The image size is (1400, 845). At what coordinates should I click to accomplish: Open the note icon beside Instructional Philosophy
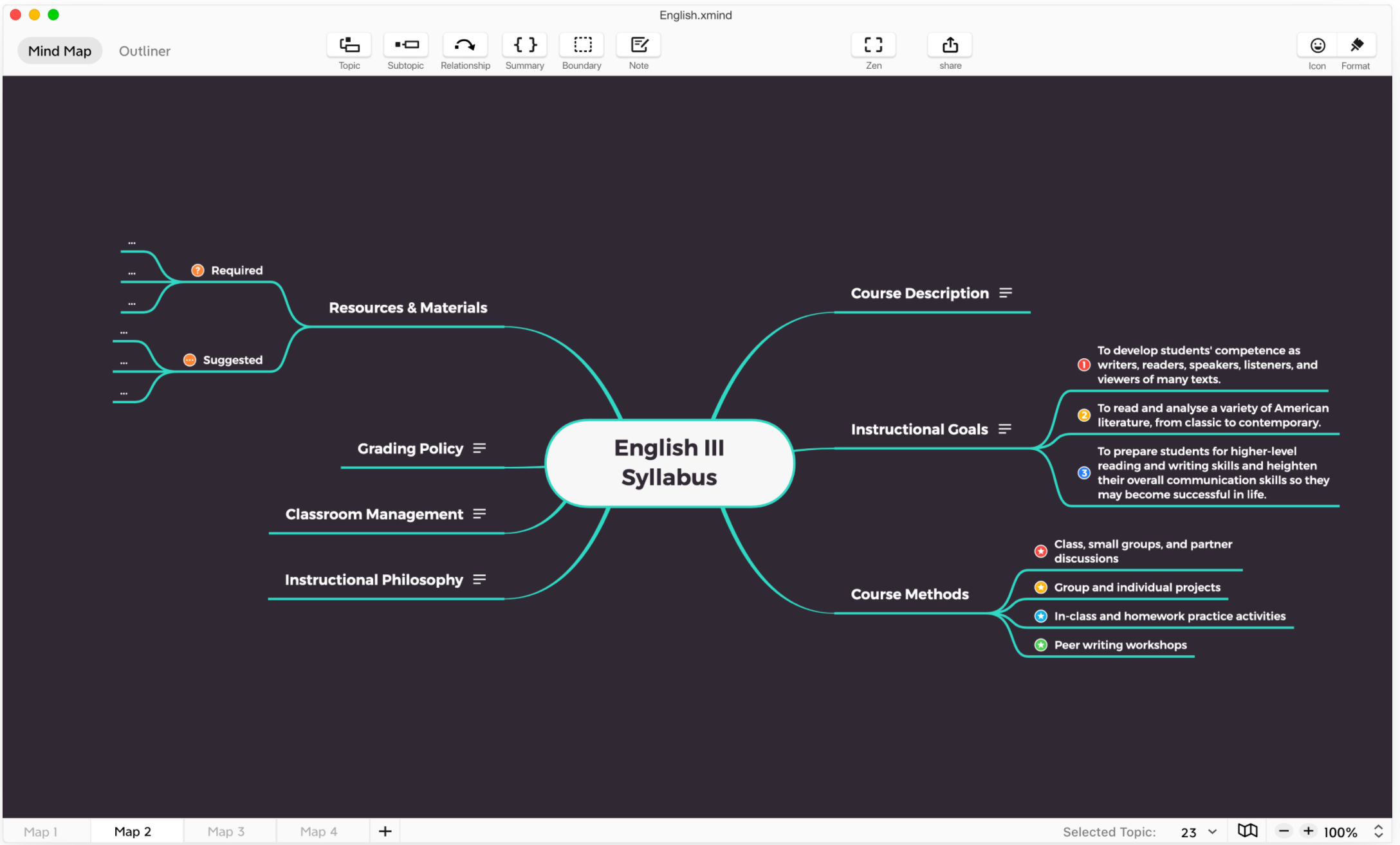pyautogui.click(x=479, y=579)
